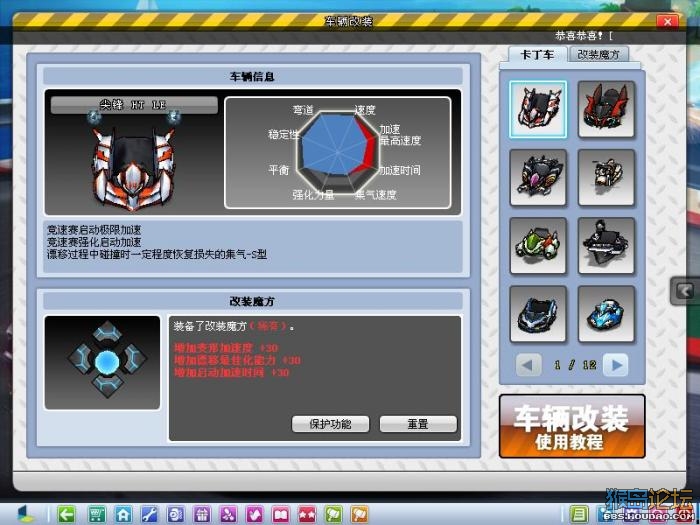Image resolution: width=700 pixels, height=525 pixels.
Task: Click the 竞速赛强化启动加速 text line
Action: click(94, 242)
